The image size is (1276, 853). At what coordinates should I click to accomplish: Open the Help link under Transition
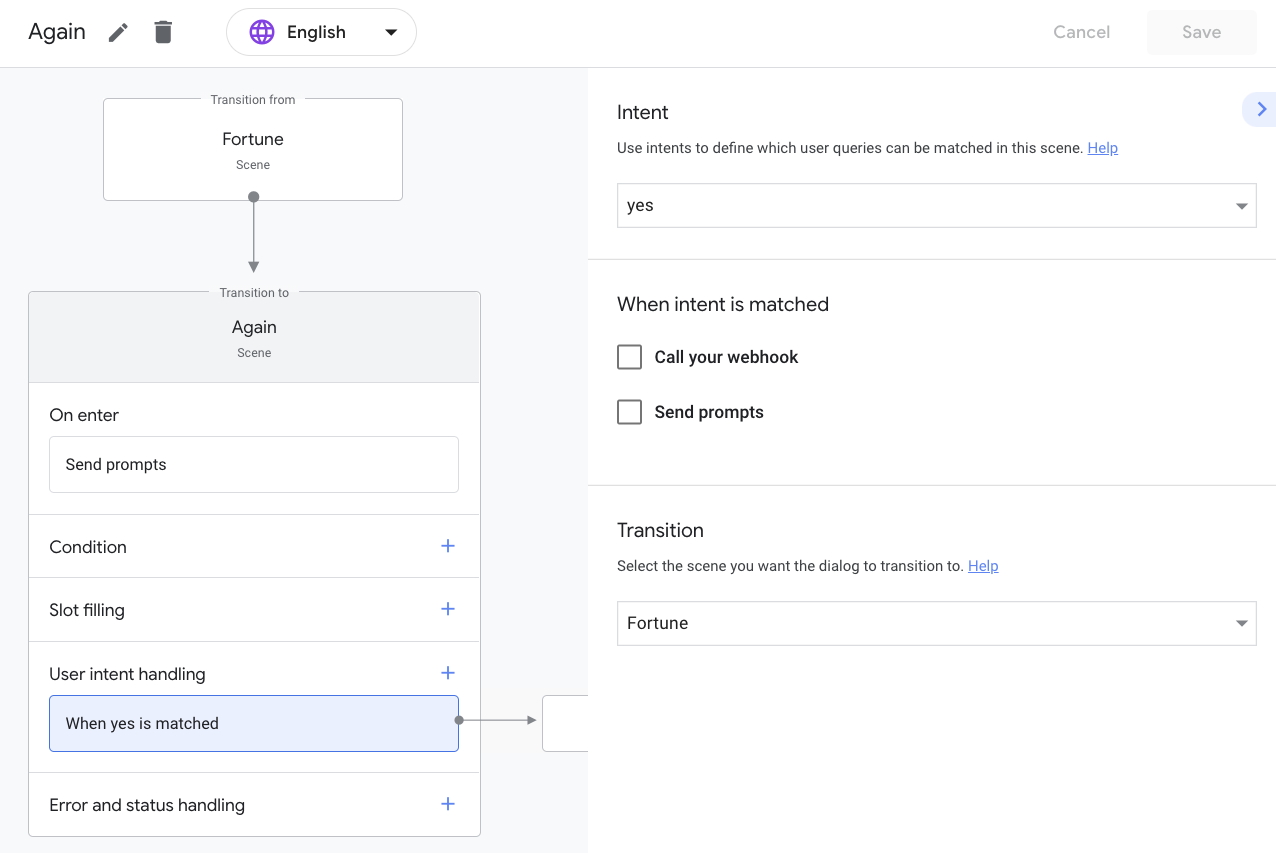click(x=983, y=566)
